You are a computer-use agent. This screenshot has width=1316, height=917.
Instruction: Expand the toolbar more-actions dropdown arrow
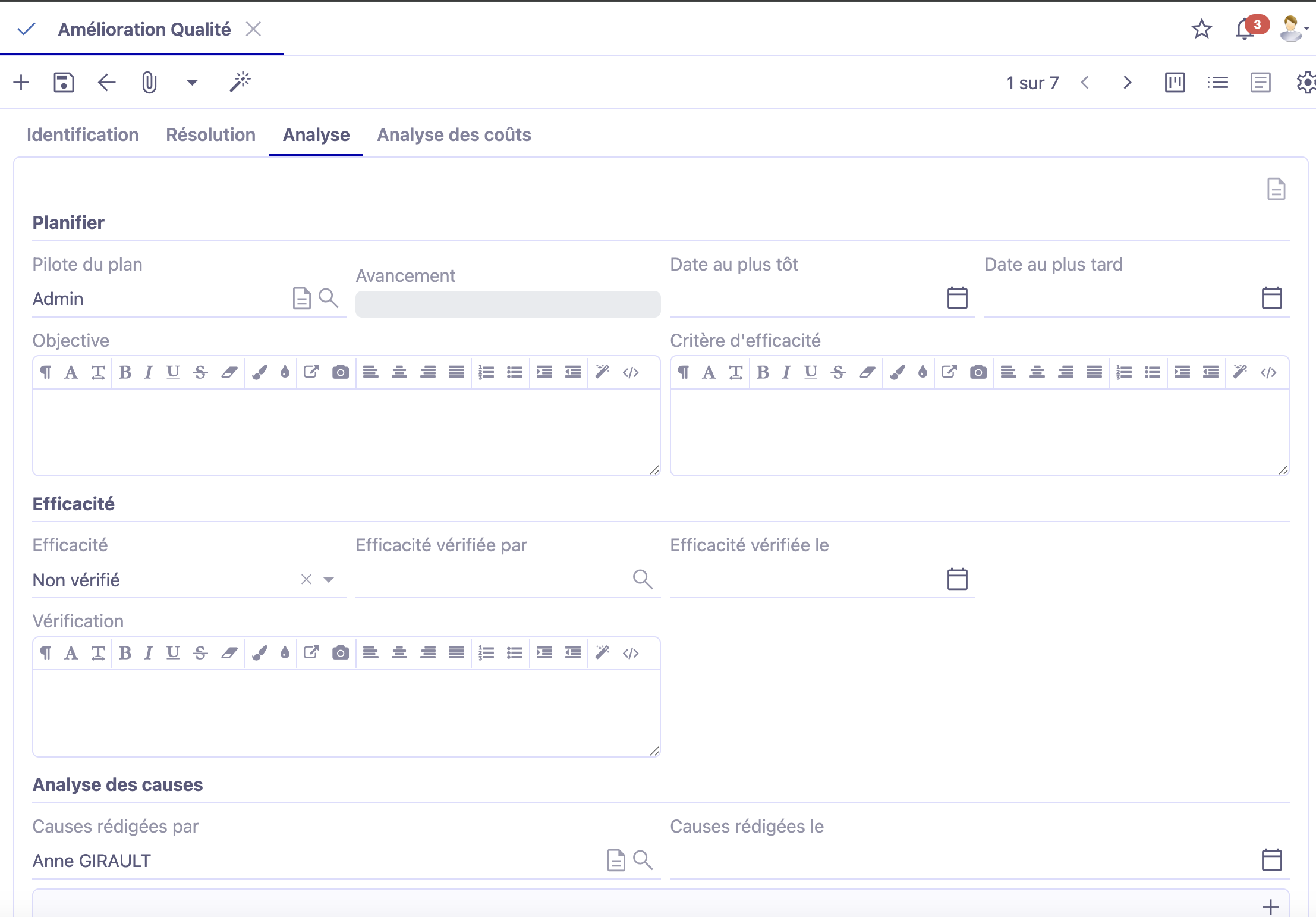coord(192,83)
